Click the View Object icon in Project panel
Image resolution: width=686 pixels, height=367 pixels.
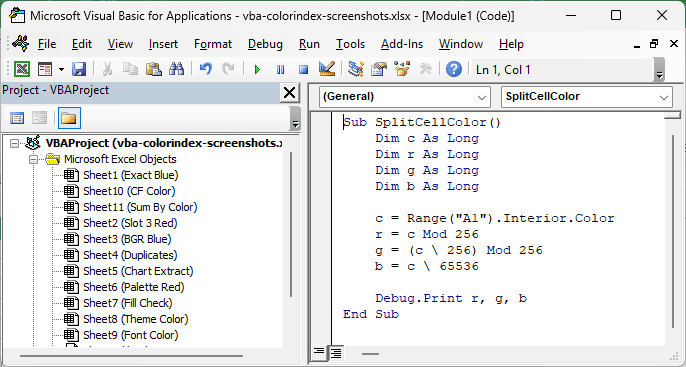tap(39, 118)
